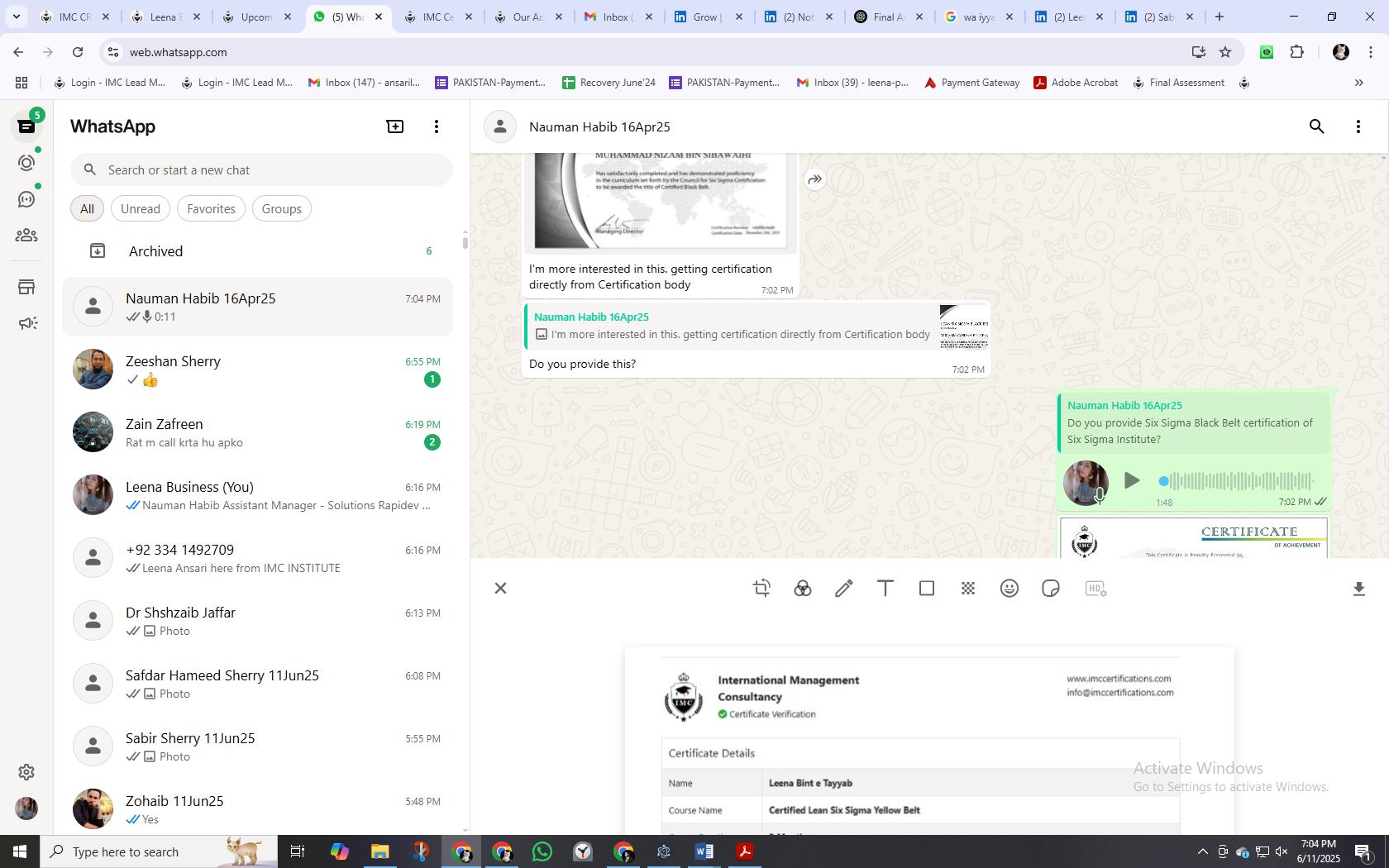Click the quoted reply about certification body
The width and height of the screenshot is (1389, 868).
(x=757, y=326)
